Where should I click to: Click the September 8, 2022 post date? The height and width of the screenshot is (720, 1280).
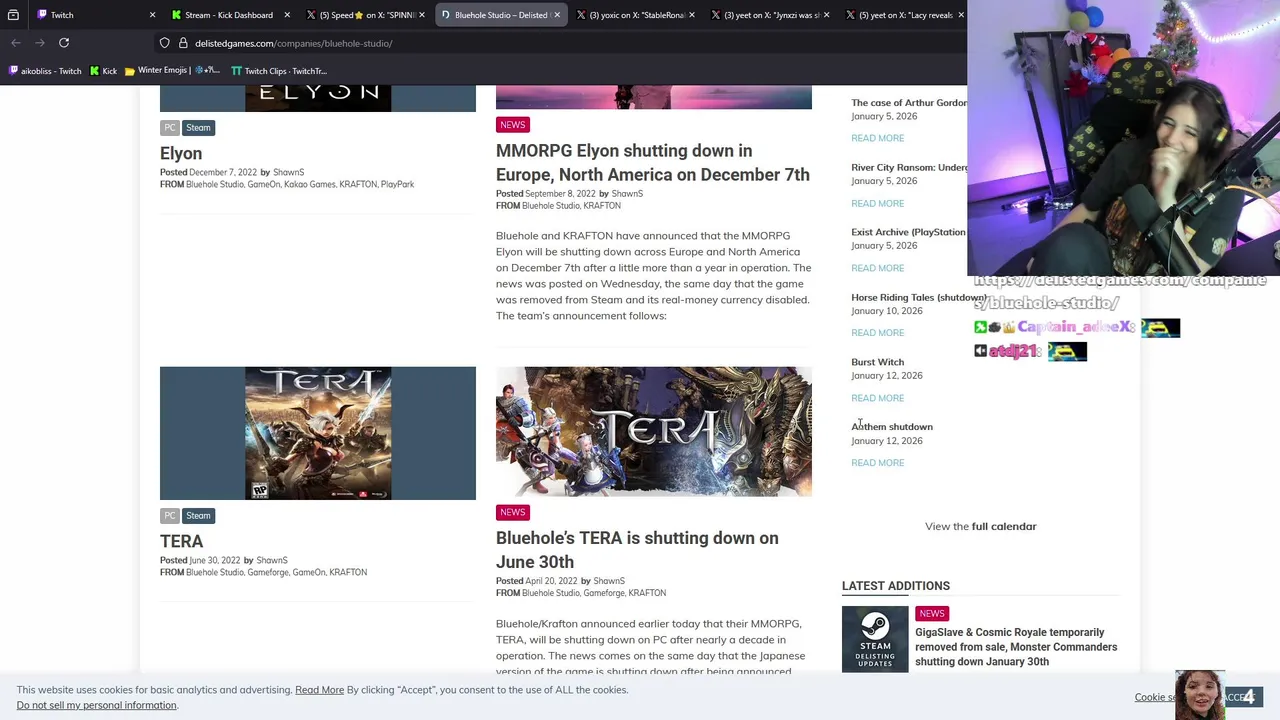(560, 194)
